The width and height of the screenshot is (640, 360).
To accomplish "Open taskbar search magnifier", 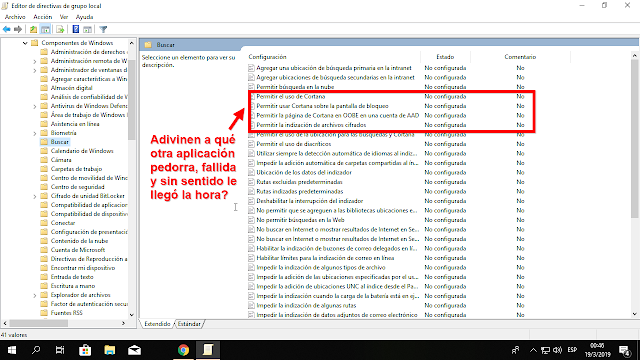I will (36, 350).
